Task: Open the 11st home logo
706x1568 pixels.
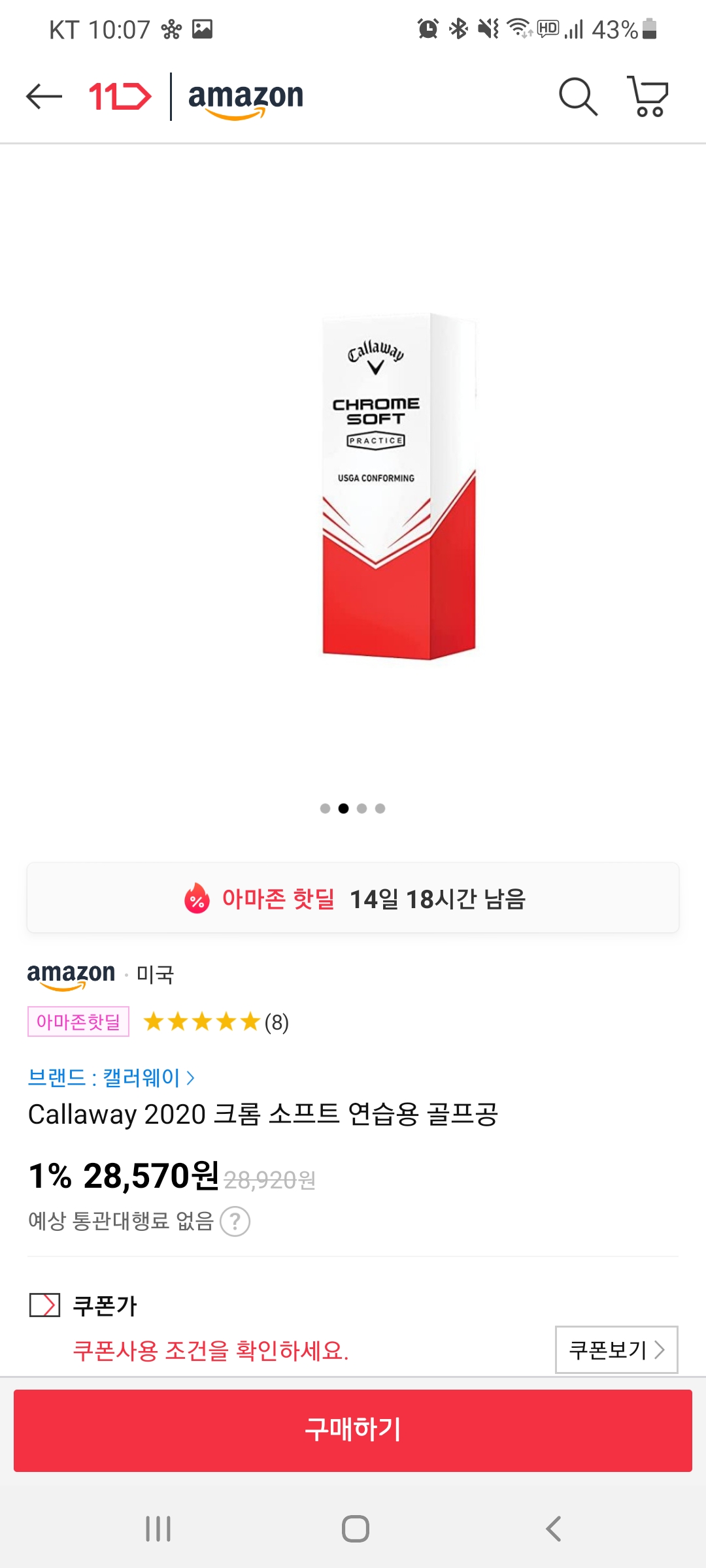Action: pyautogui.click(x=120, y=97)
